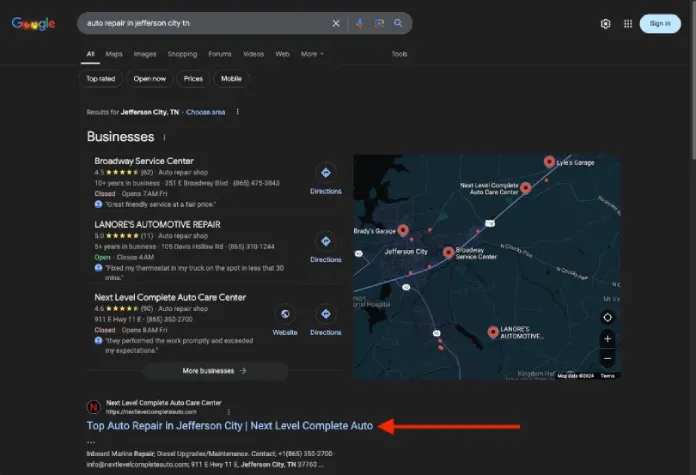696x475 pixels.
Task: Click the map Terms link
Action: click(x=608, y=376)
